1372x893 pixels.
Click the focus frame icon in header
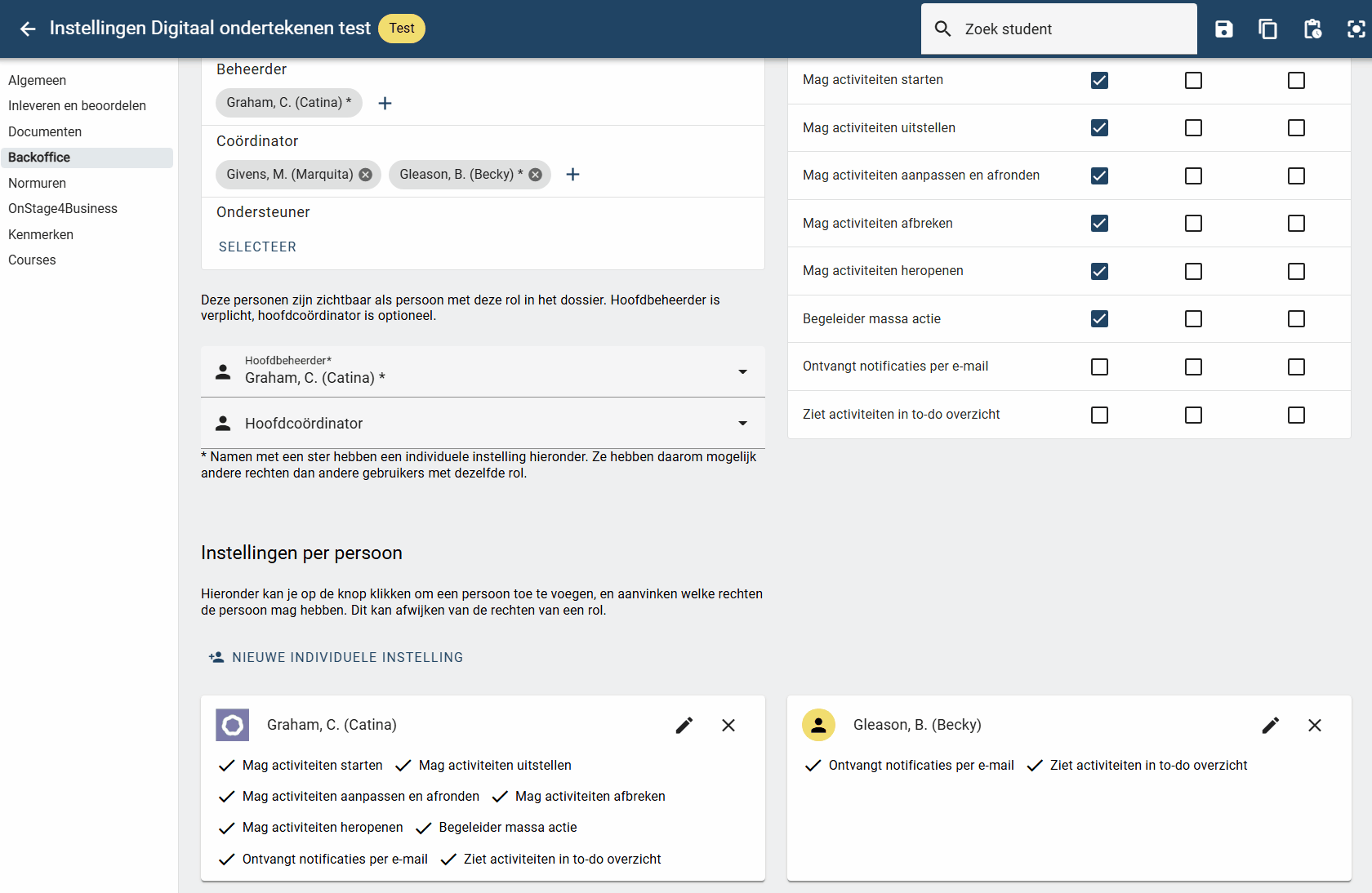point(1356,29)
